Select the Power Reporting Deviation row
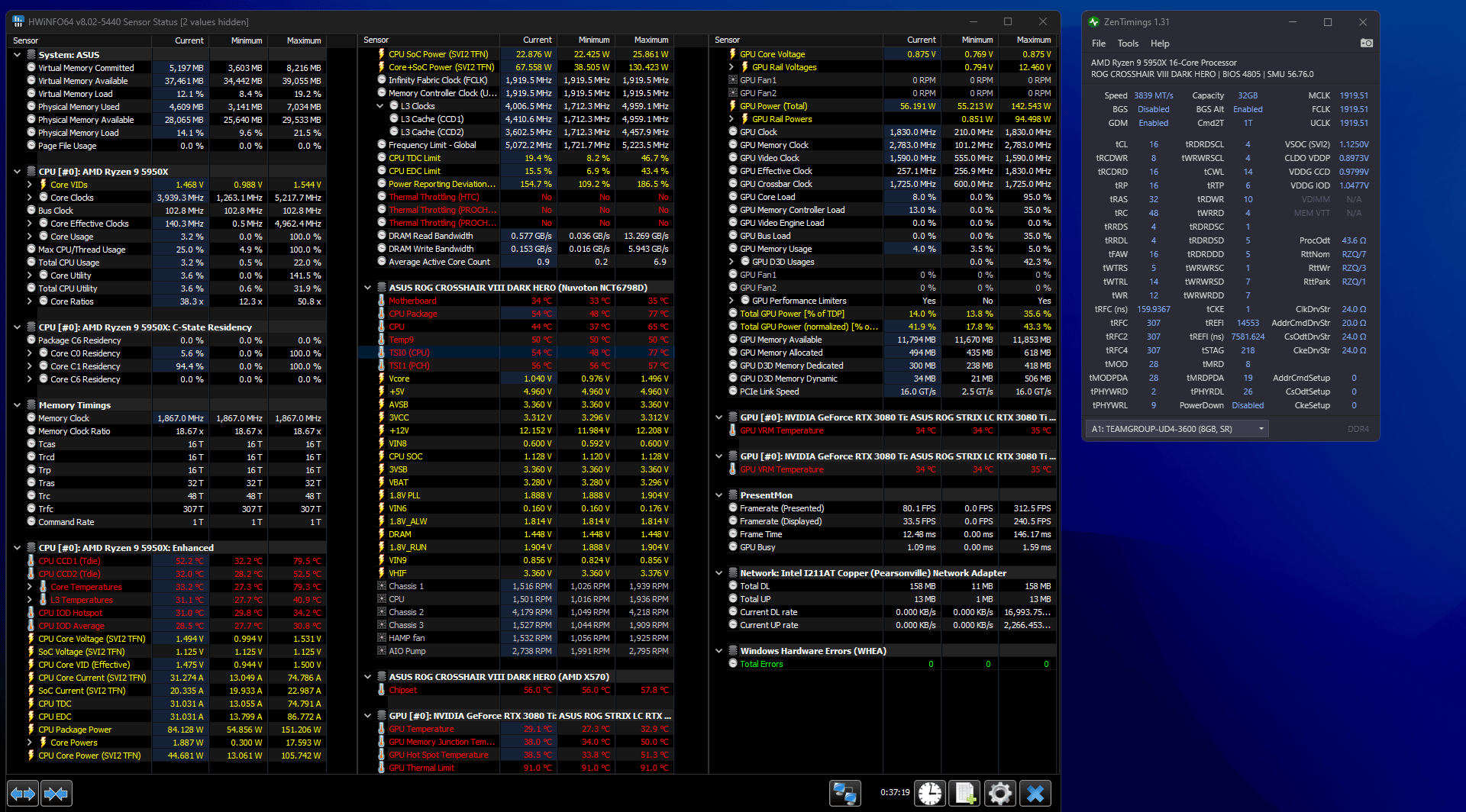Image resolution: width=1466 pixels, height=812 pixels. pos(517,184)
